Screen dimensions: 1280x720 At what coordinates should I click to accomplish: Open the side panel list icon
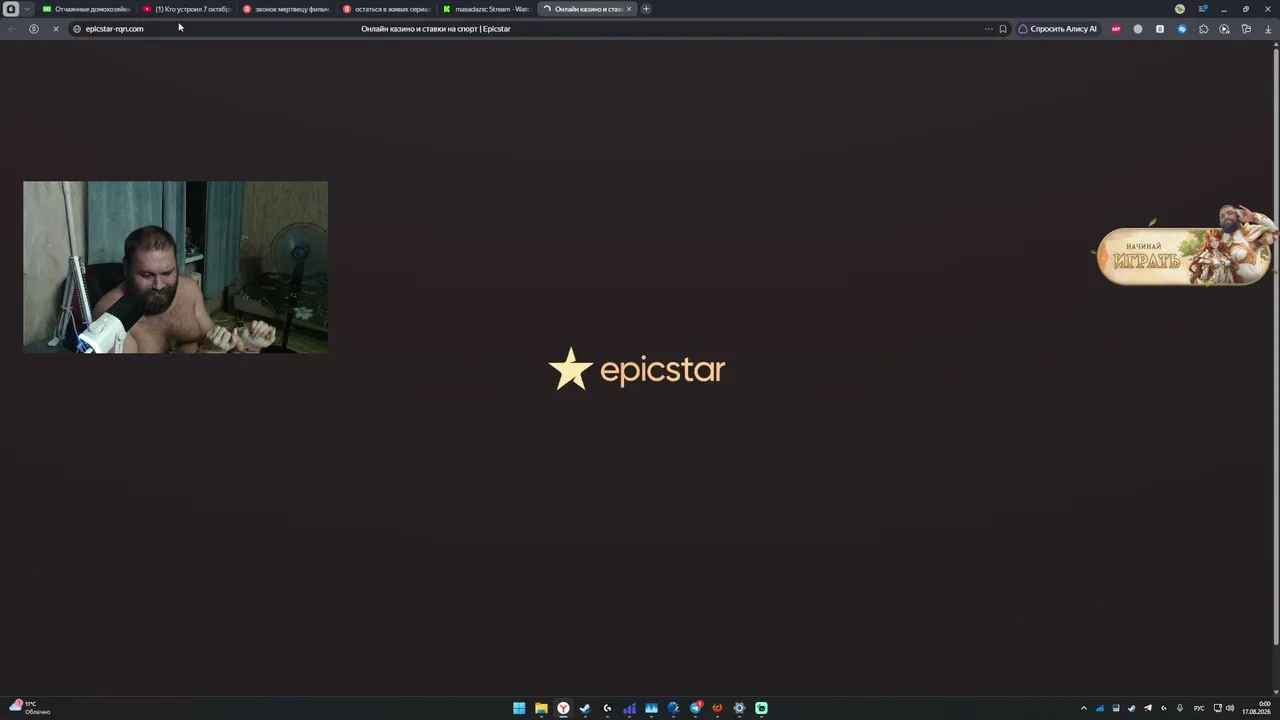(x=1202, y=9)
